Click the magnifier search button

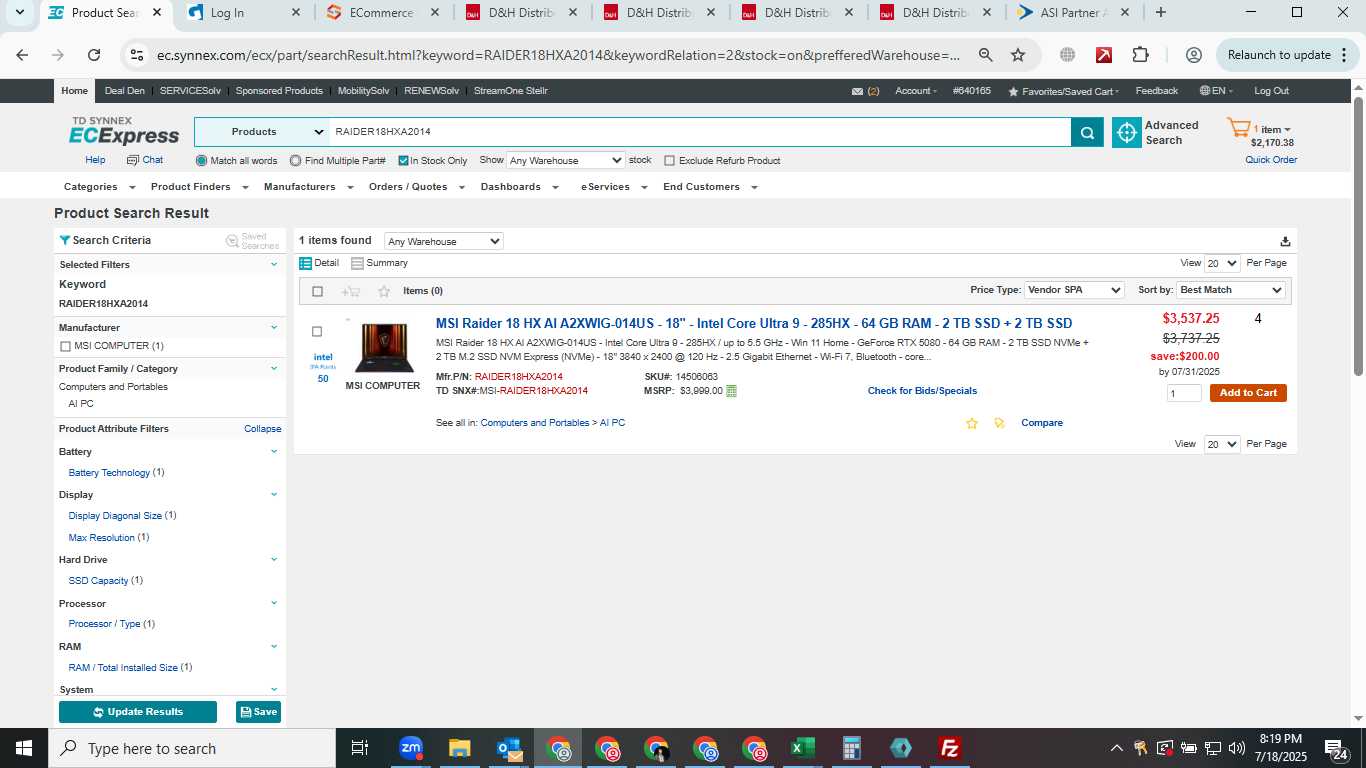point(1087,132)
